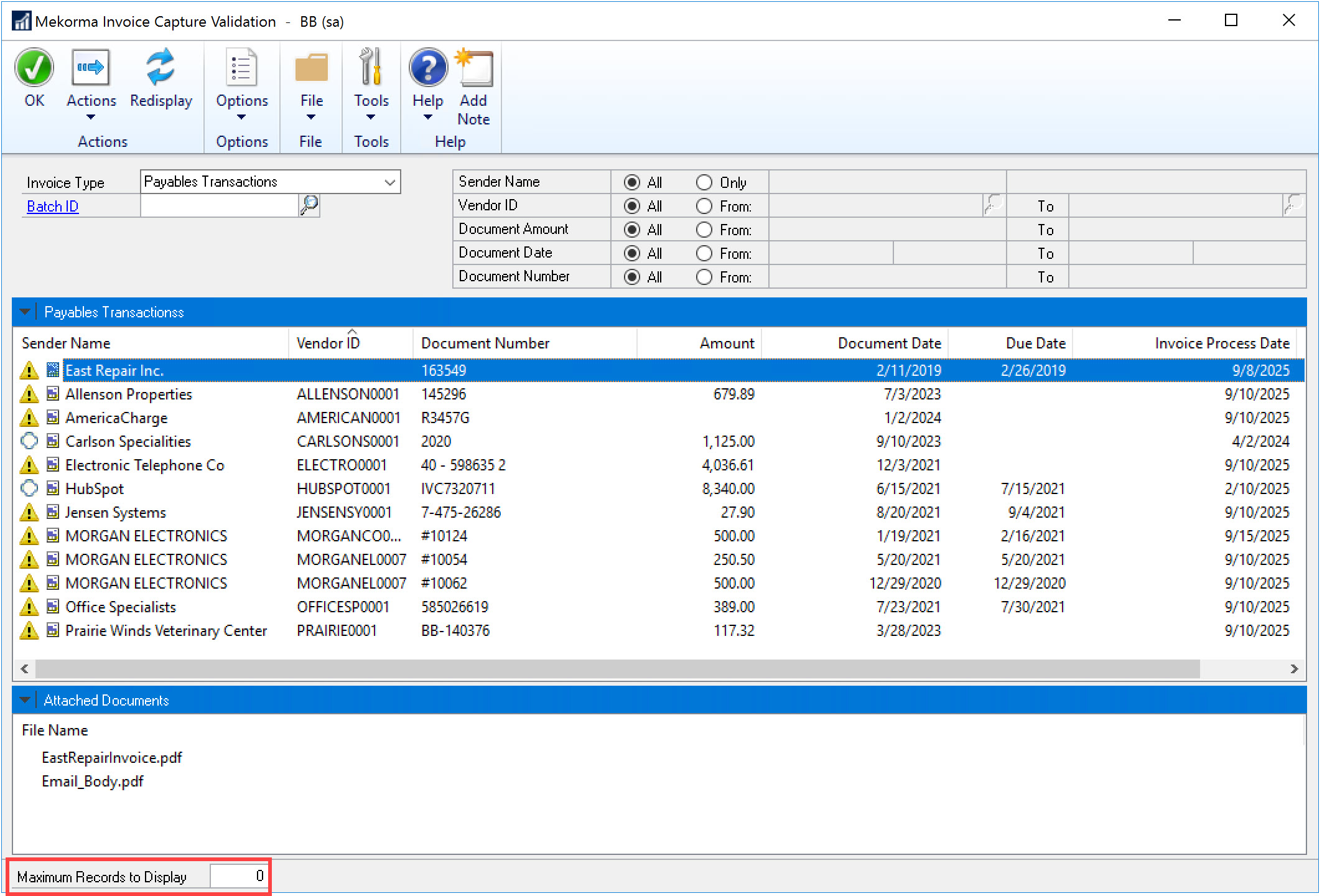Open the Tools wrench icon menu
Image resolution: width=1322 pixels, height=896 pixels.
371,67
